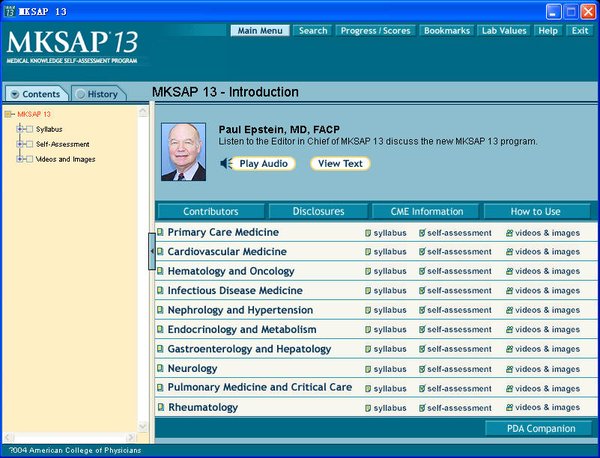
Task: Open Hematology and Oncology videos & images
Action: point(543,271)
